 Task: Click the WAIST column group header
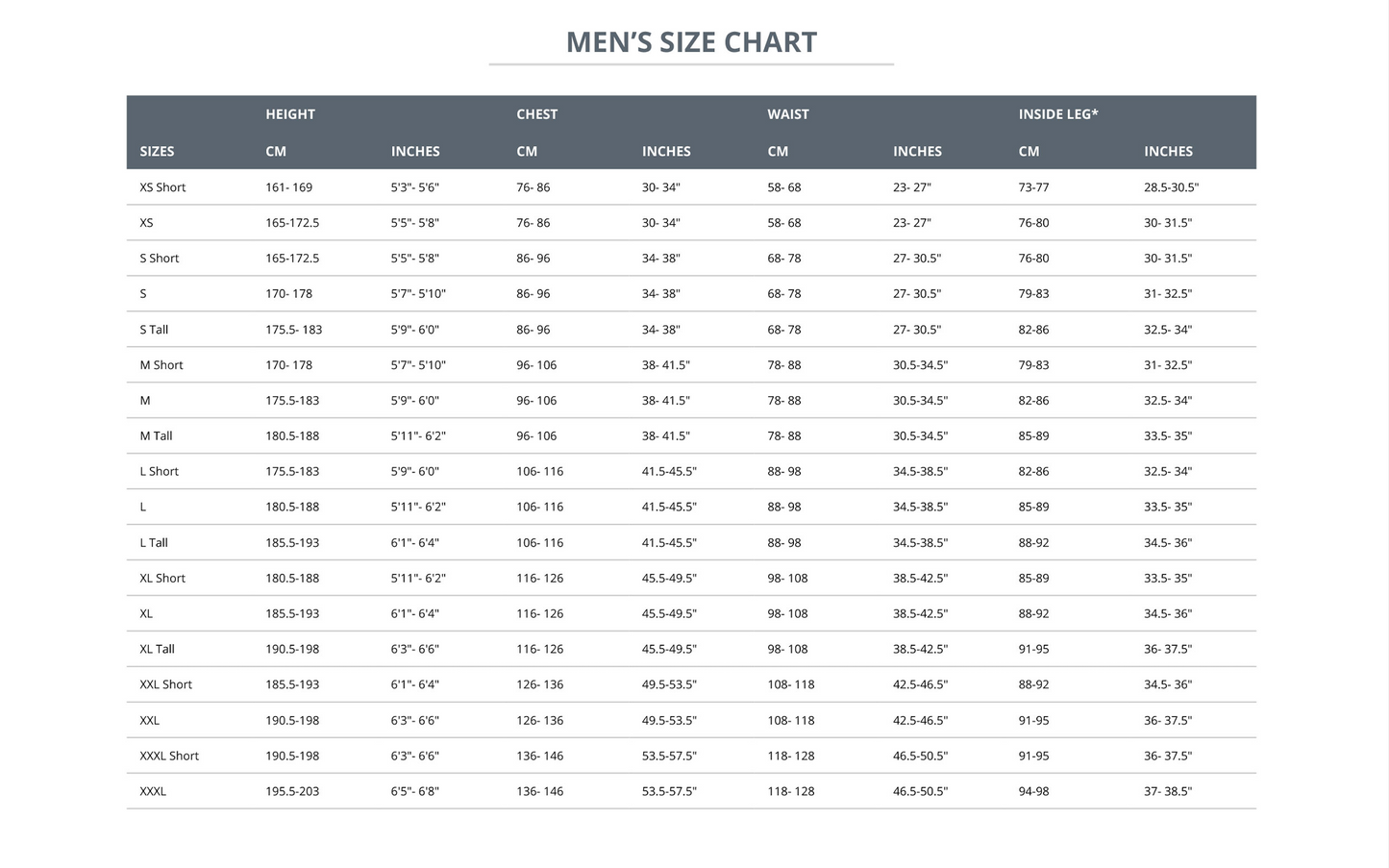787,114
